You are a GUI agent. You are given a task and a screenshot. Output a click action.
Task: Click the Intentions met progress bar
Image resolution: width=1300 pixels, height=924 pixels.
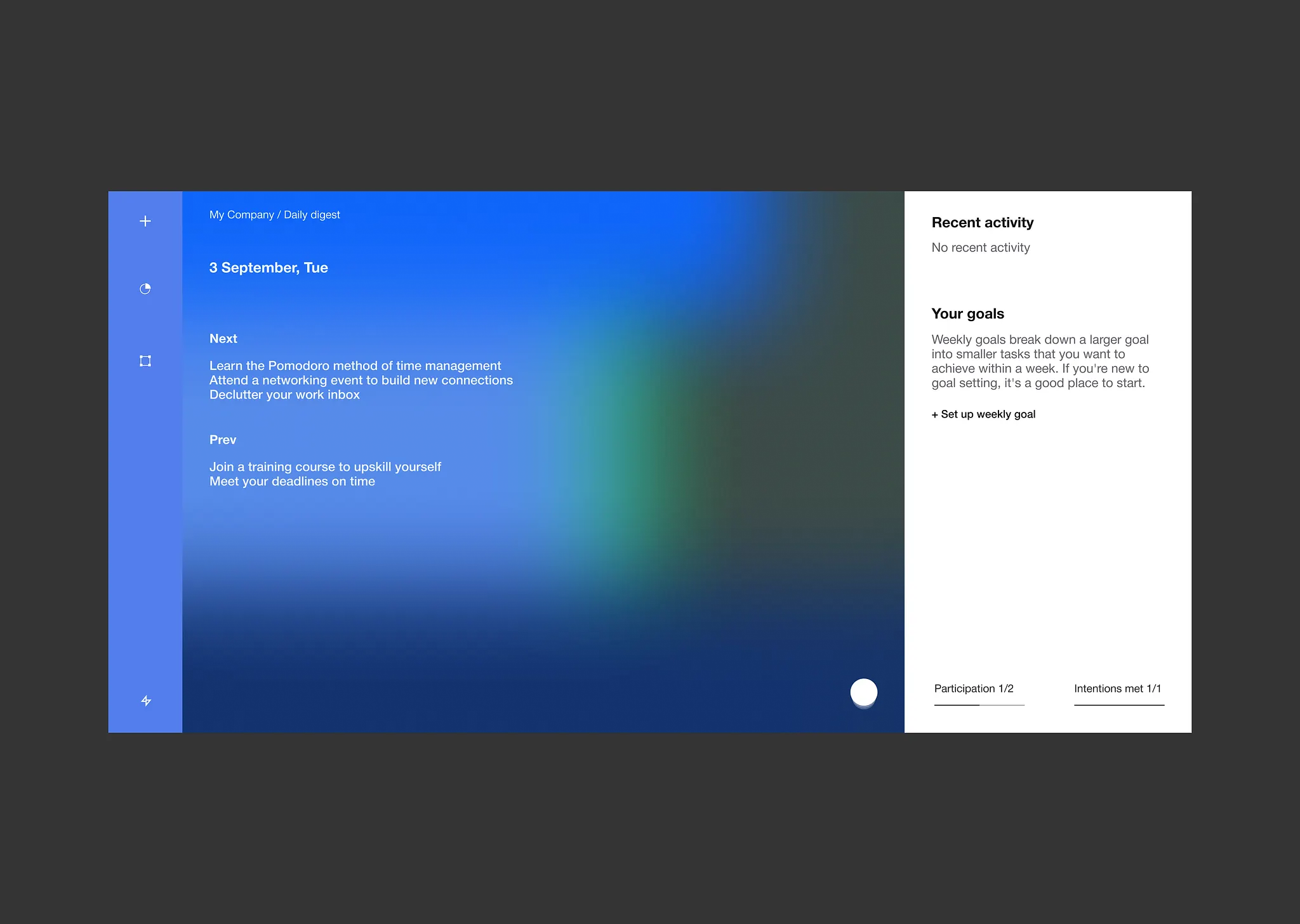1119,704
